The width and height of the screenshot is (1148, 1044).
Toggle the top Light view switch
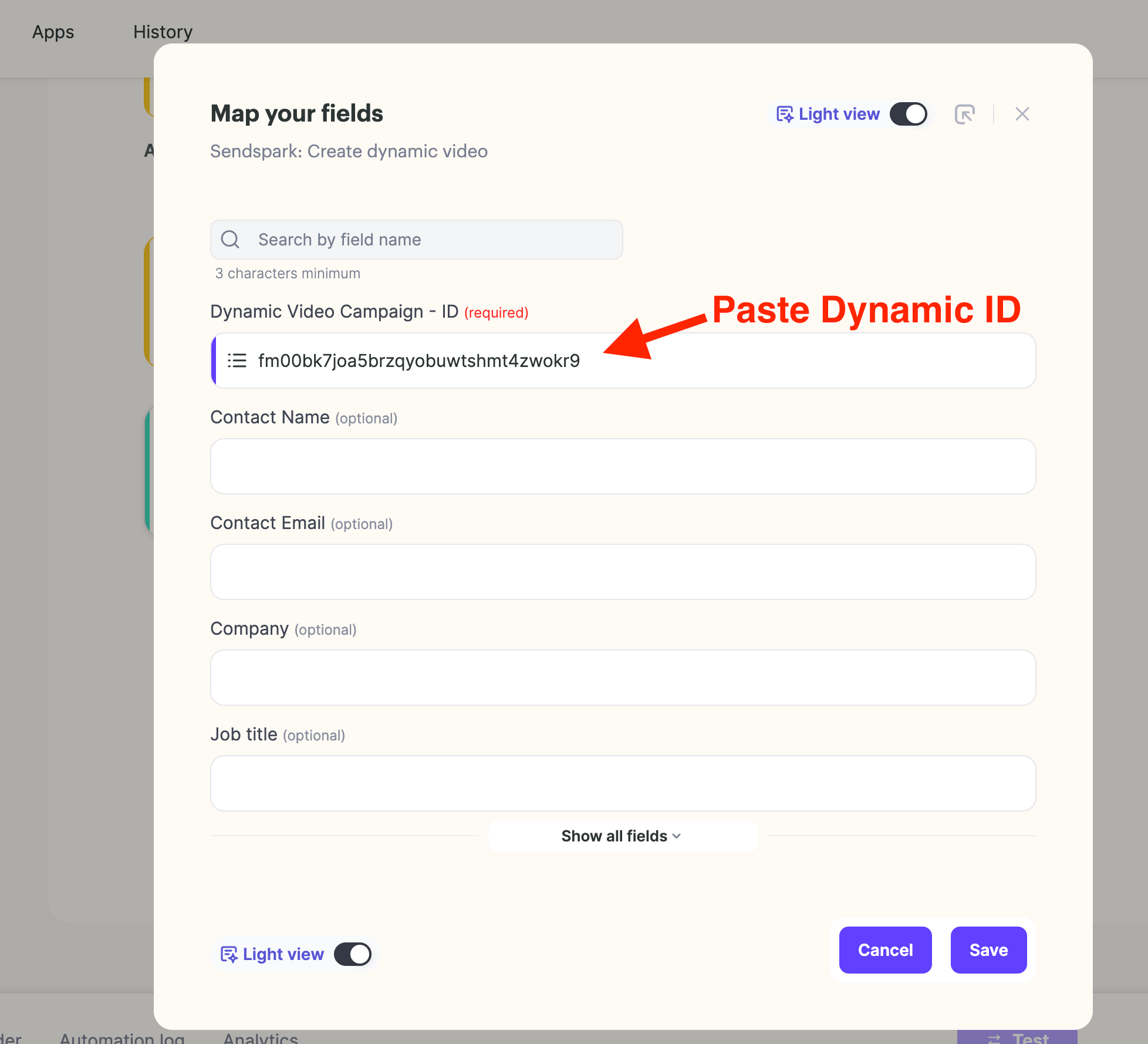coord(908,114)
